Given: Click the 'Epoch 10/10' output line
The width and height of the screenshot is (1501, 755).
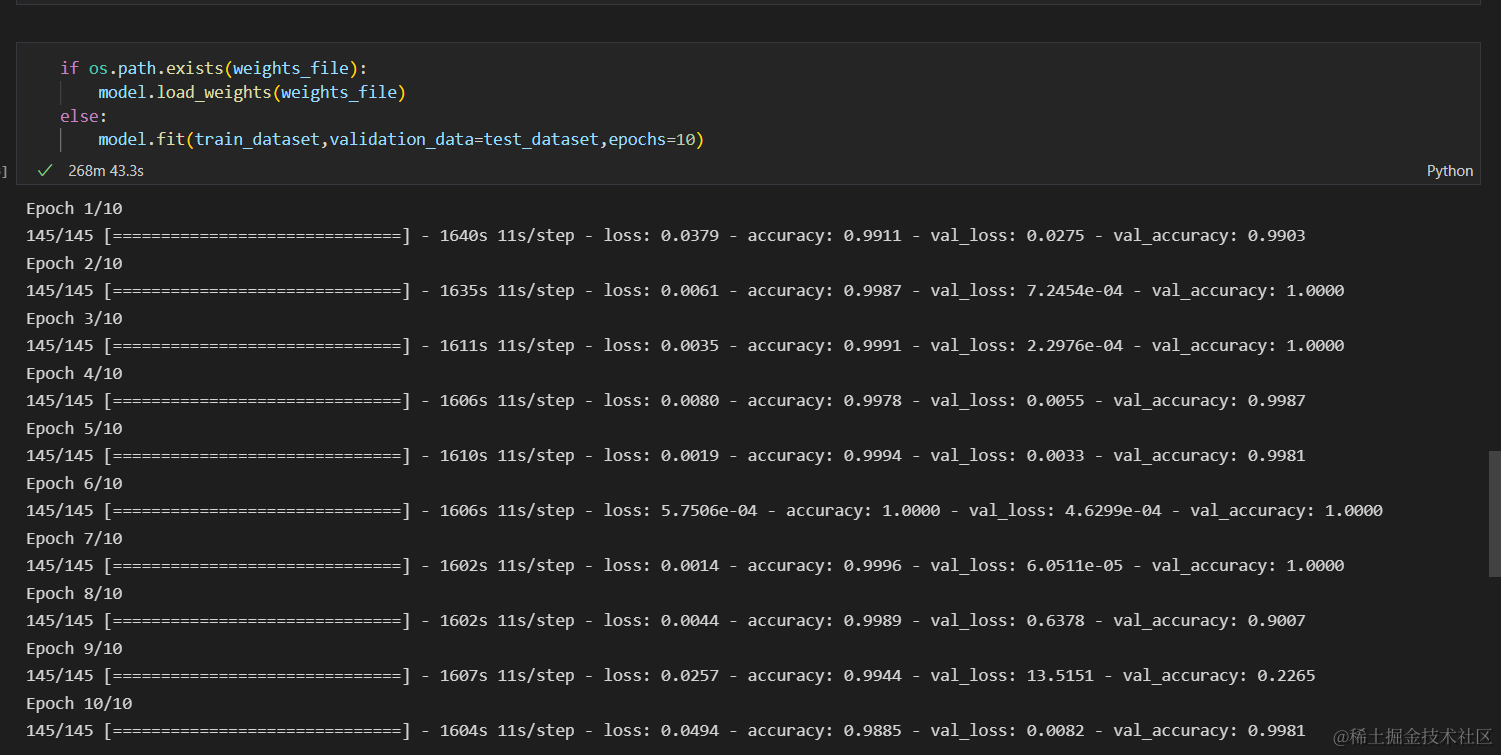Looking at the screenshot, I should [79, 703].
